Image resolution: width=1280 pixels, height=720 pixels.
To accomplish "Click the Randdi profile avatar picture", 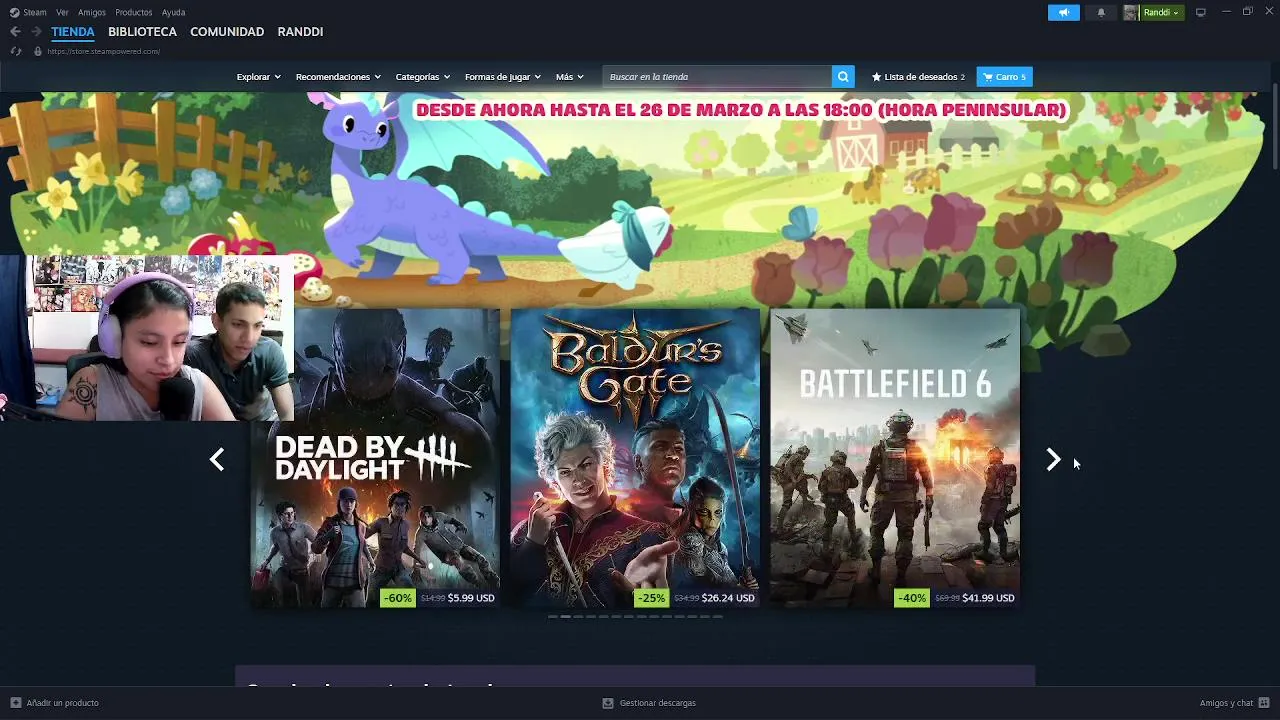I will pyautogui.click(x=1130, y=12).
